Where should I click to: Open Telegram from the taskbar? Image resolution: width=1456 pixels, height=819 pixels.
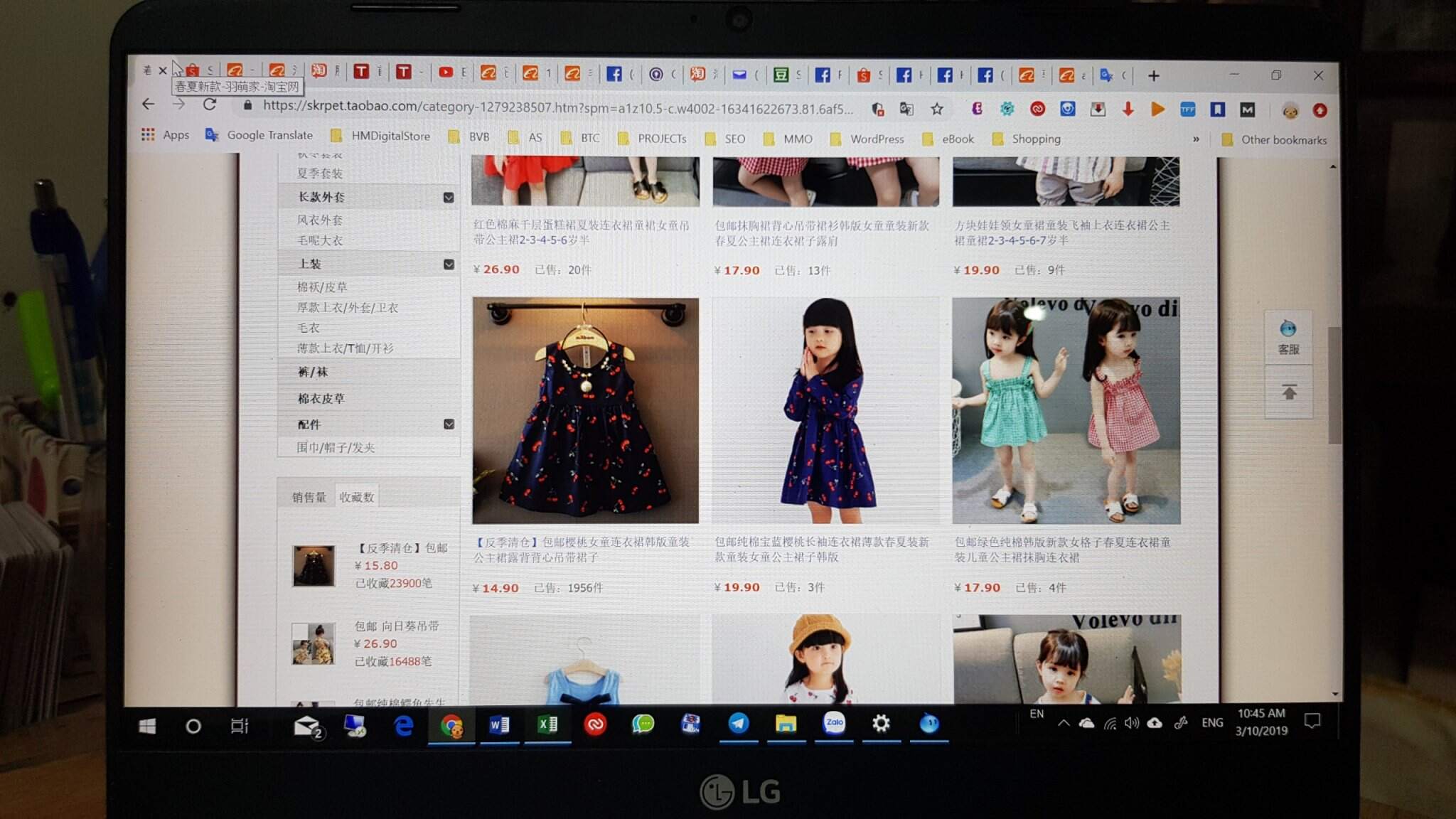point(738,724)
